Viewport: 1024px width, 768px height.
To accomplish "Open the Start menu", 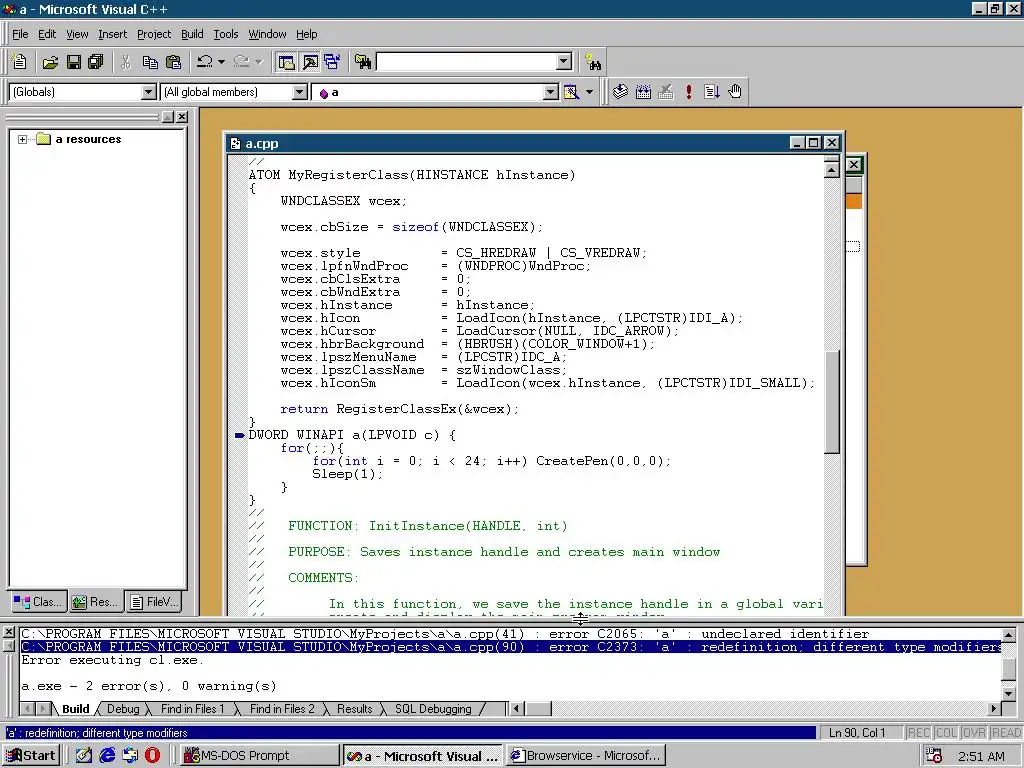I will 32,756.
